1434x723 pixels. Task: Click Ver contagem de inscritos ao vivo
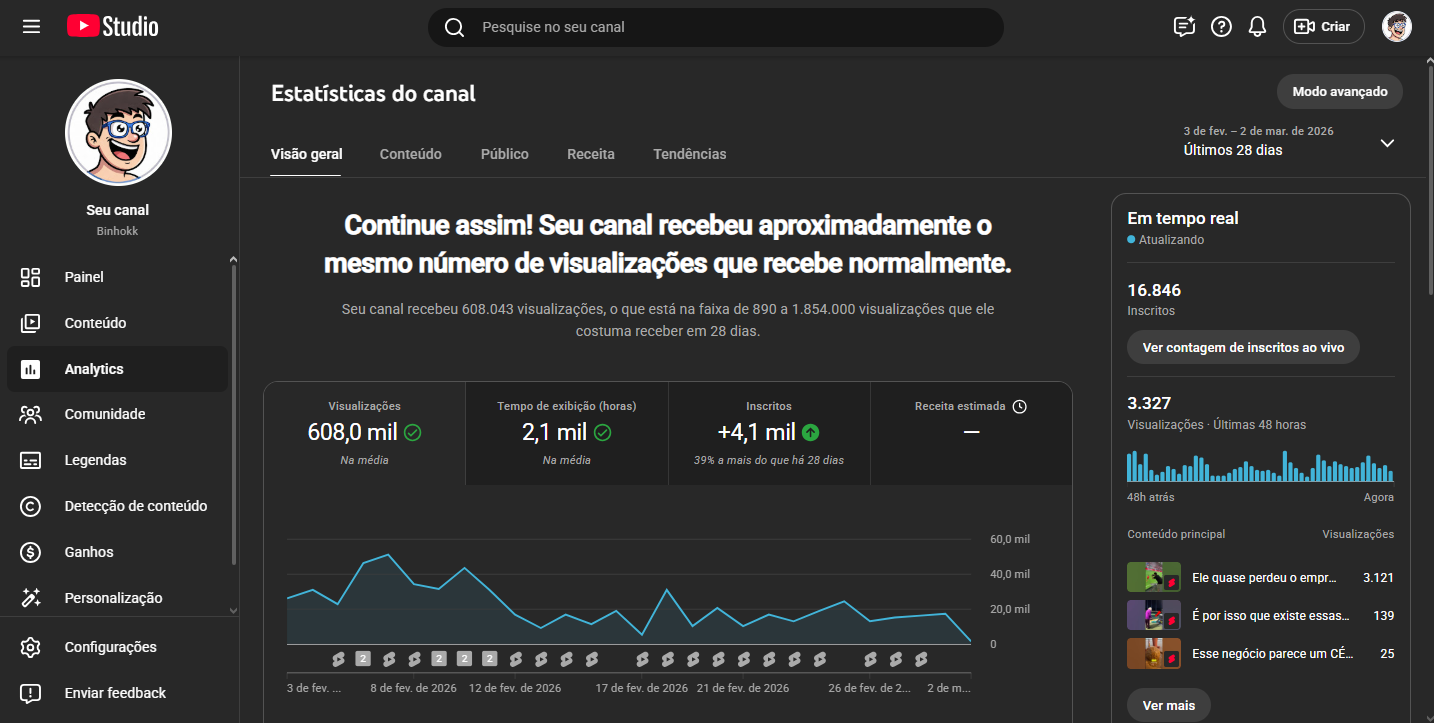click(x=1243, y=347)
